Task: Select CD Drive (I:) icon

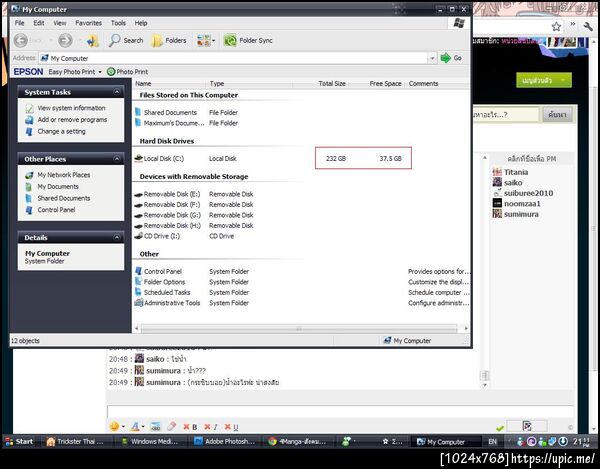Action: 139,236
